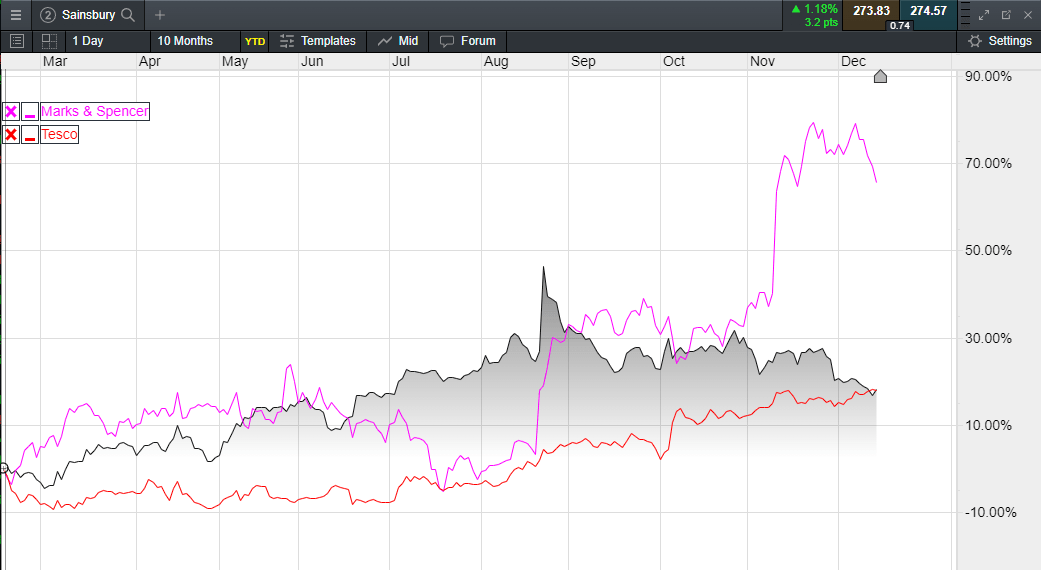Toggle the YTD range button
1041x570 pixels.
pos(255,41)
